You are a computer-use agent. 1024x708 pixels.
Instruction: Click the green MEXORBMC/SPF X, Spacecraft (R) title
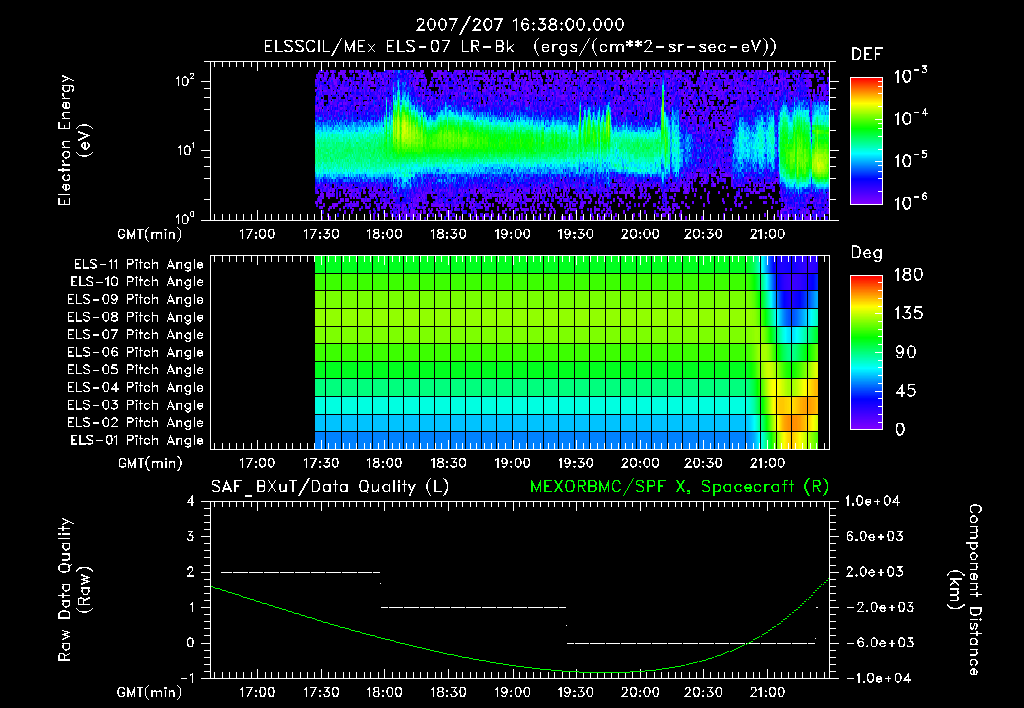[679, 487]
